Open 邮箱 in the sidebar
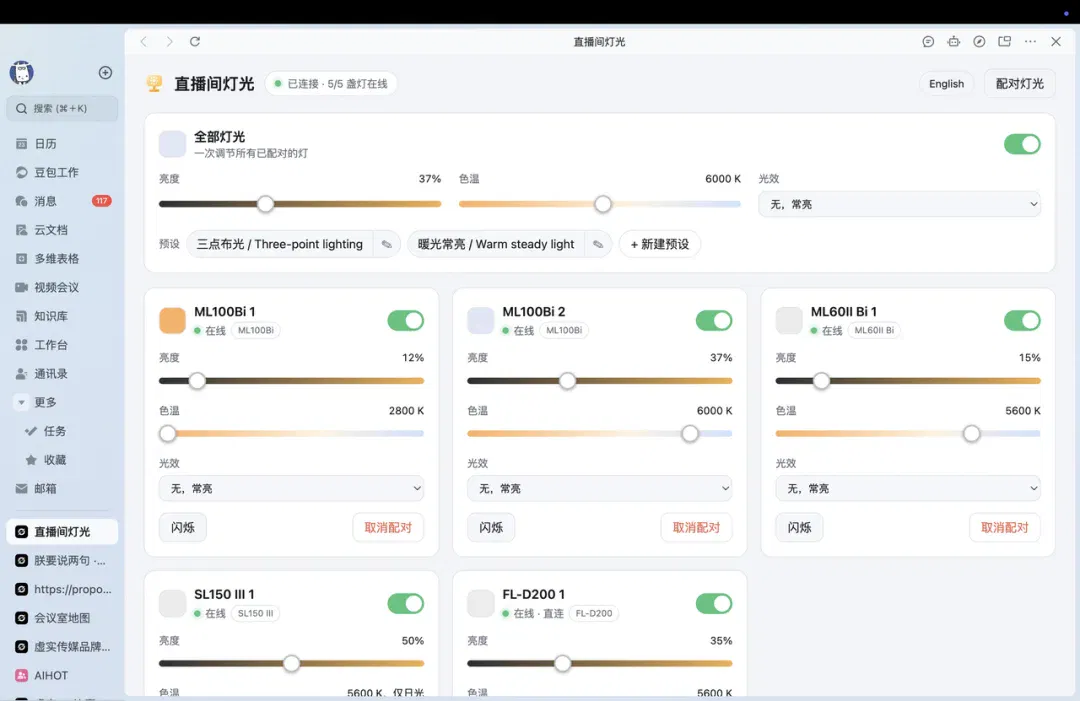Viewport: 1080px width, 701px height. click(62, 488)
